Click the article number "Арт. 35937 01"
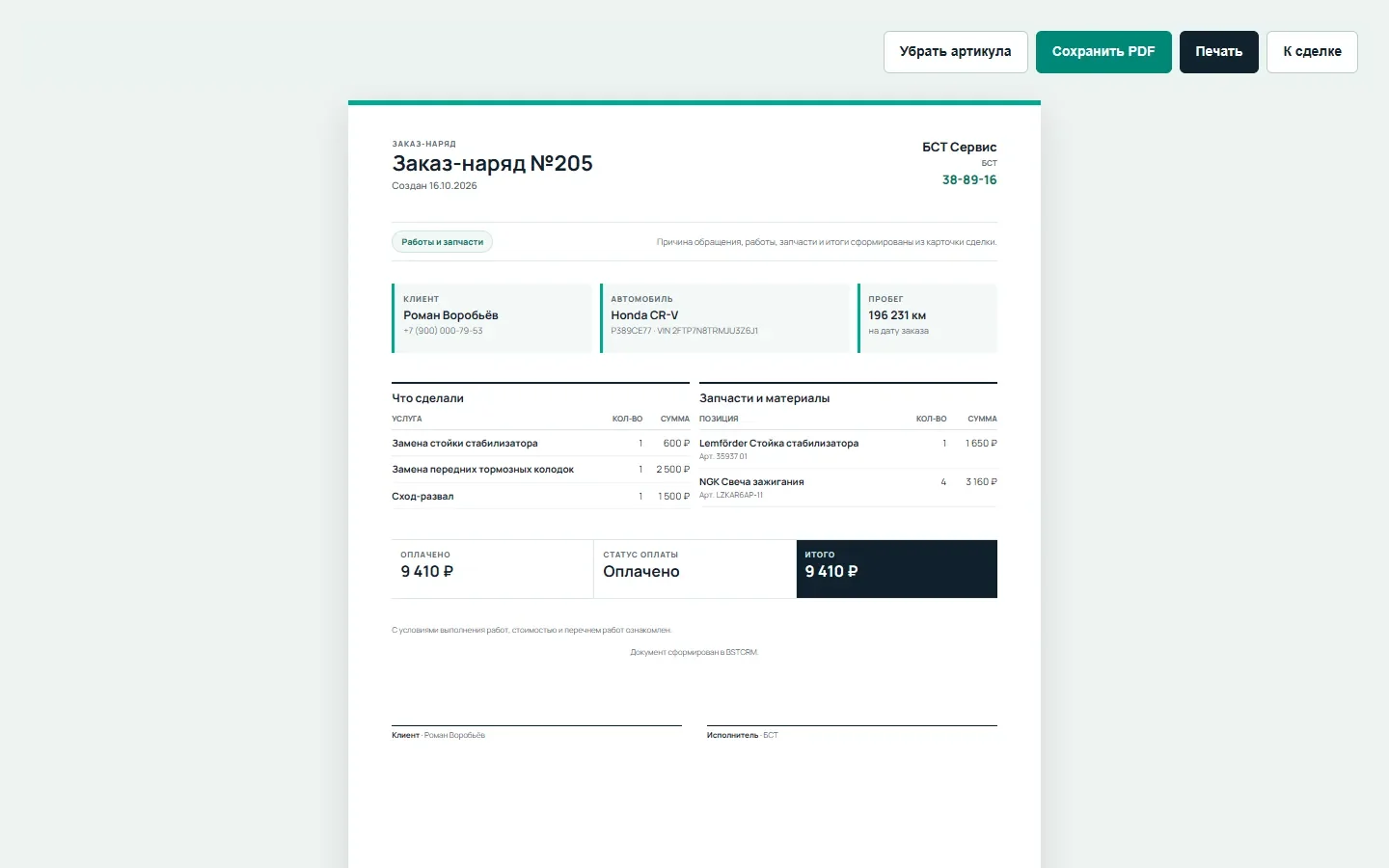Screen dimensions: 1389x868 pos(723,457)
